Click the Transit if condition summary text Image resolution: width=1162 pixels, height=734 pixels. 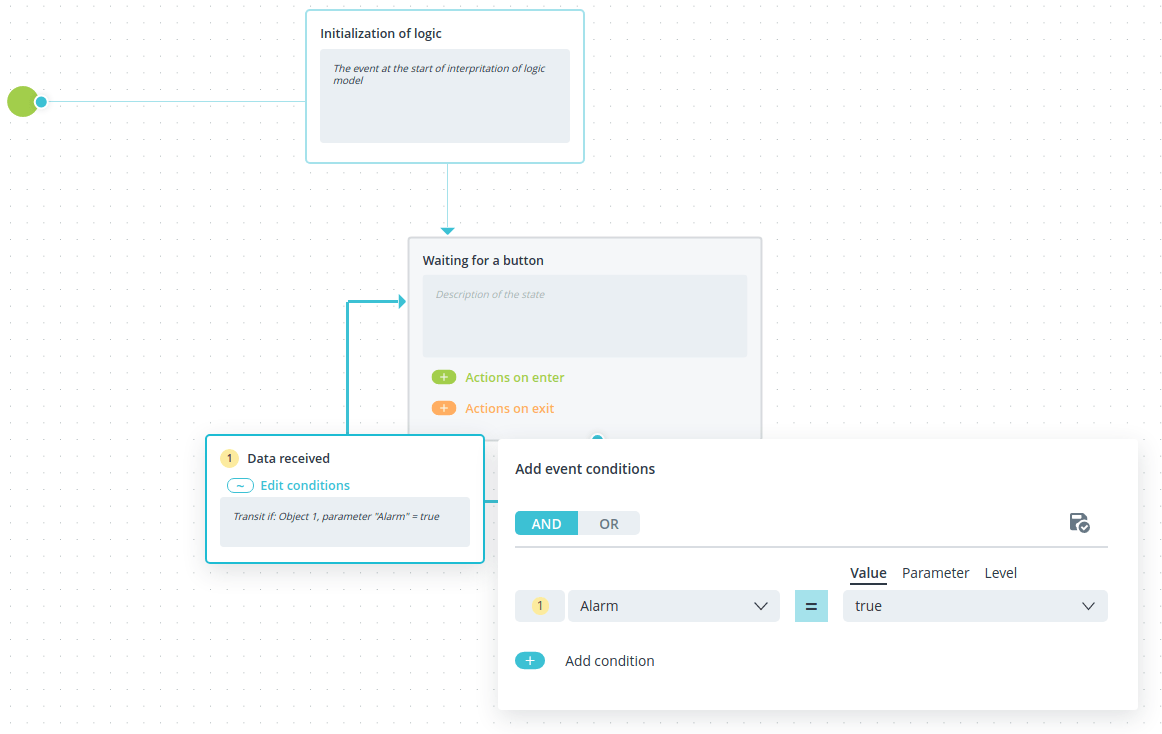(336, 516)
